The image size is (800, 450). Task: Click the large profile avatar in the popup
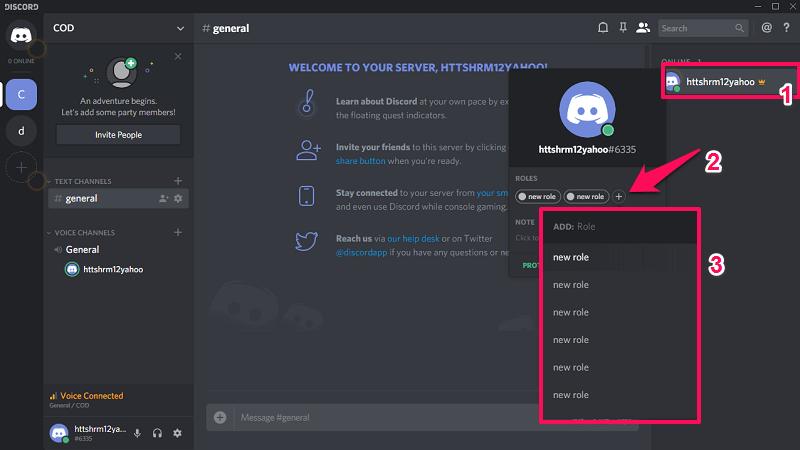(587, 109)
